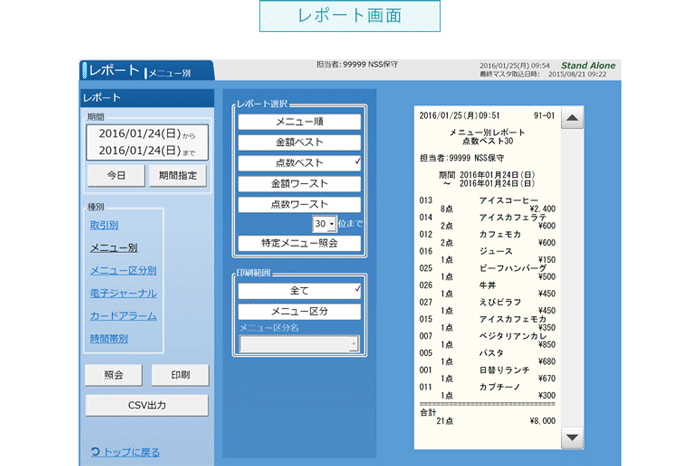Click the アイスカフェラテ receipt line
700x466 pixels.
[x=487, y=221]
